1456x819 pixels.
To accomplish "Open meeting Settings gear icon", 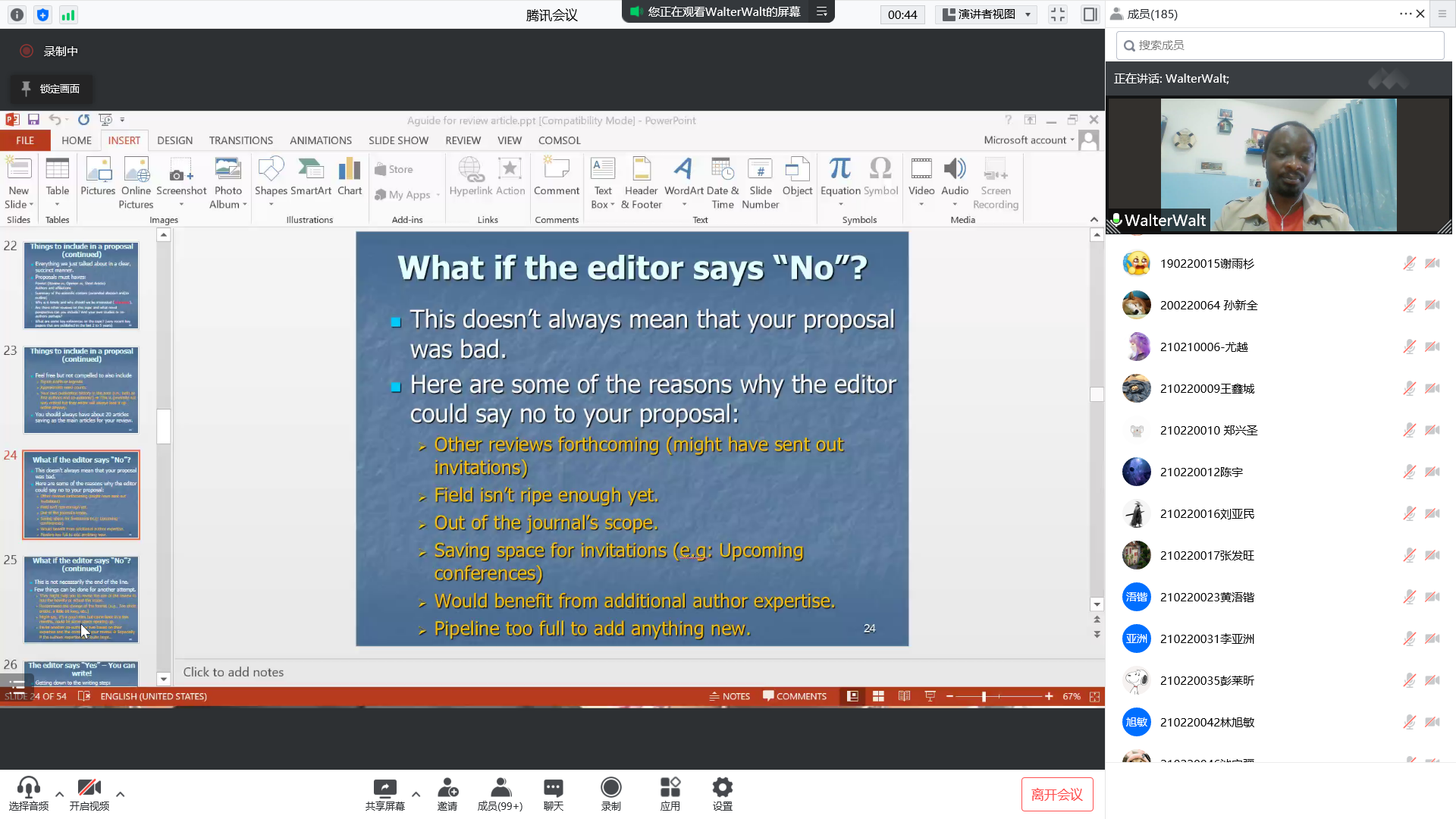I will tap(722, 789).
